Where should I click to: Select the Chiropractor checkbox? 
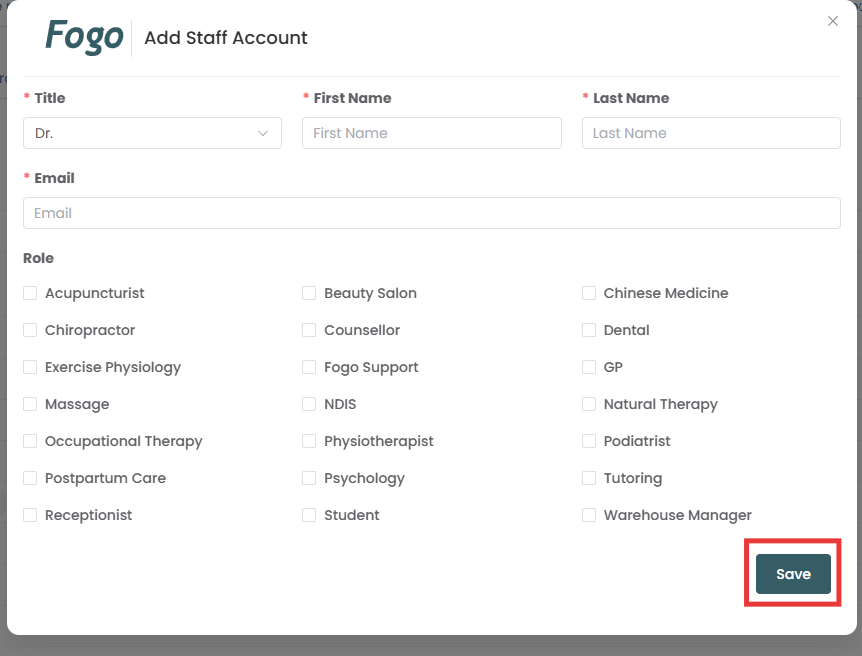point(30,330)
